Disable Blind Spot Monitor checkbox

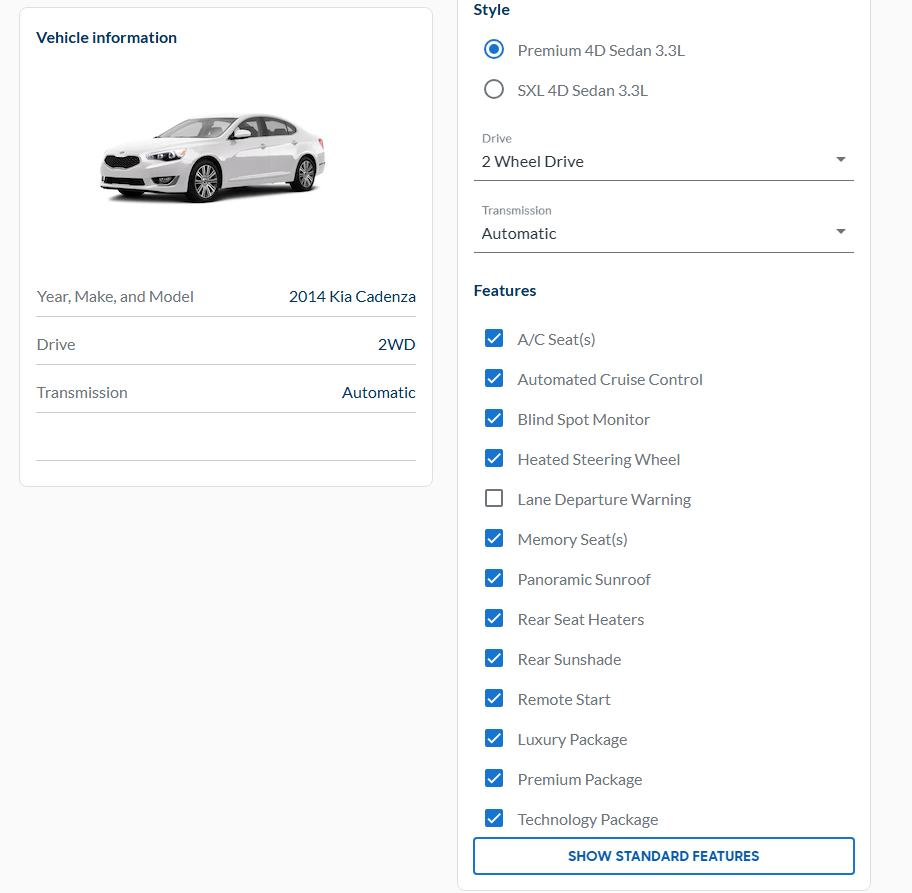coord(494,419)
